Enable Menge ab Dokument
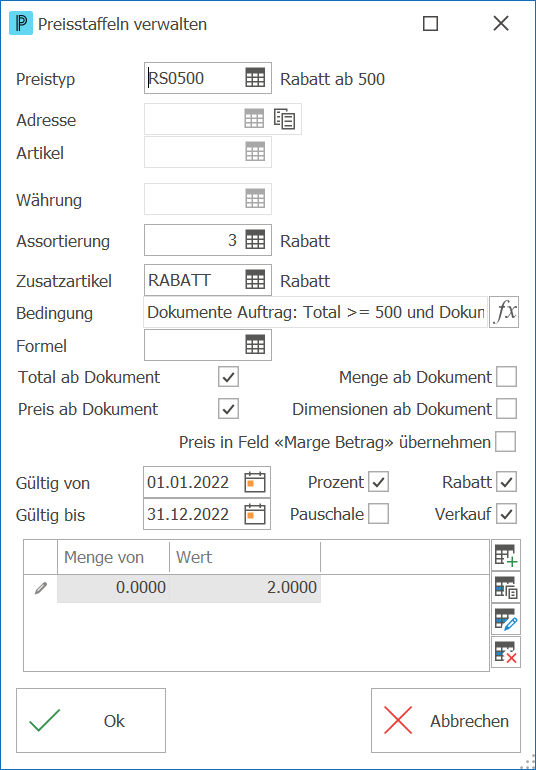The width and height of the screenshot is (536, 770). click(506, 377)
